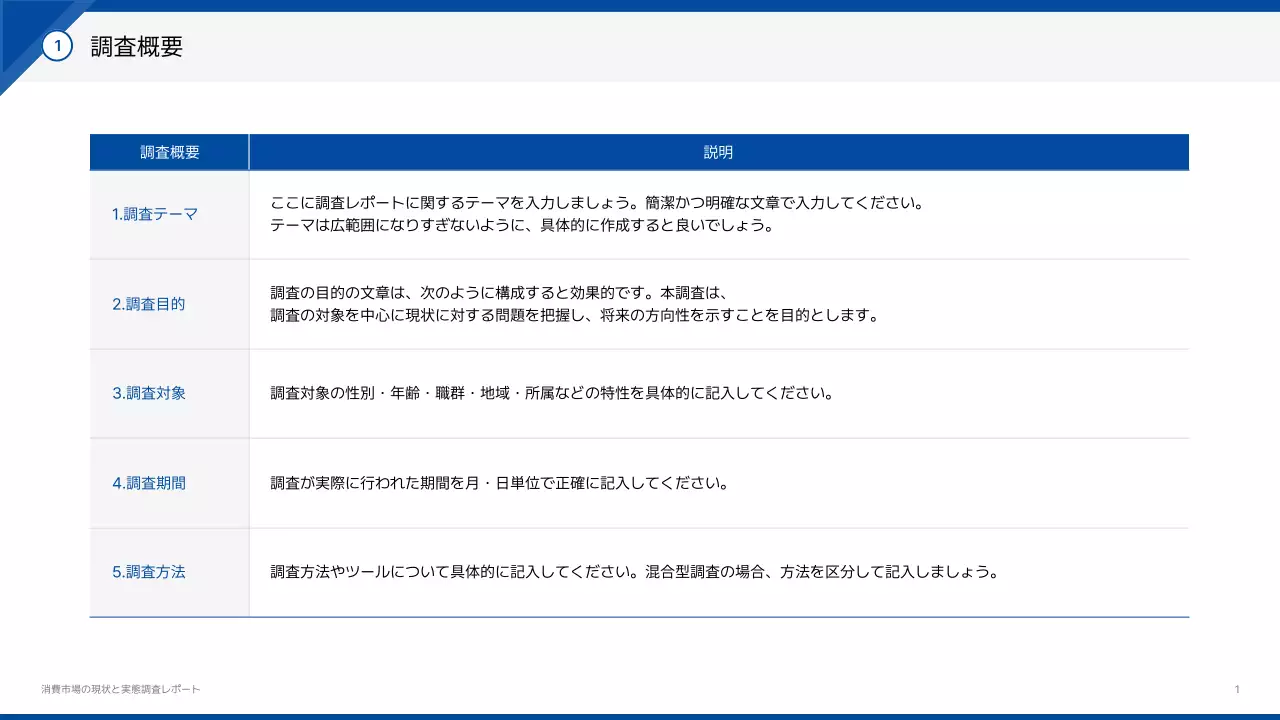The height and width of the screenshot is (720, 1280).
Task: Click the bottom blue footer bar
Action: point(640,714)
